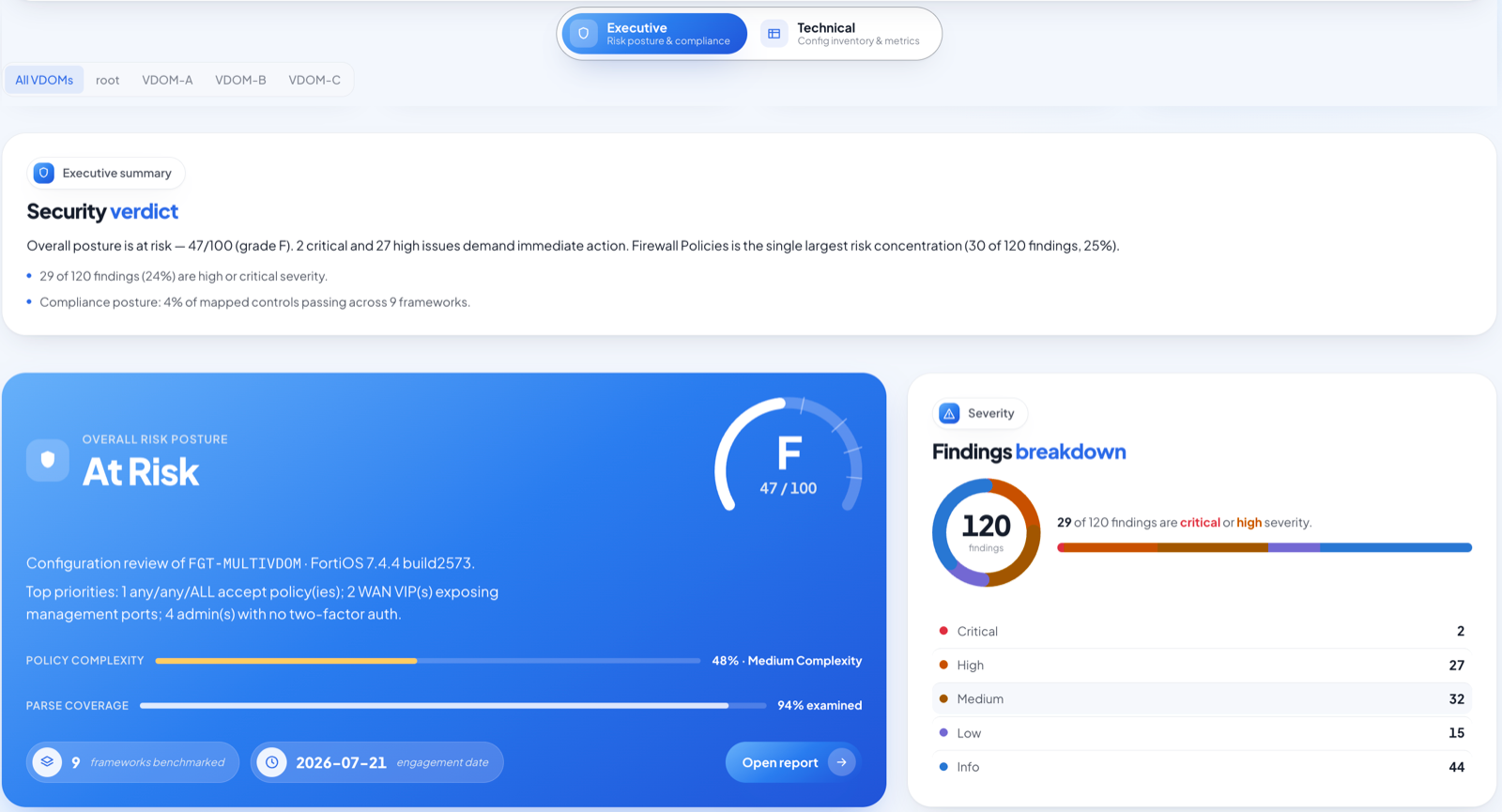Select the Low severity row
The height and width of the screenshot is (812, 1502).
coord(1202,732)
